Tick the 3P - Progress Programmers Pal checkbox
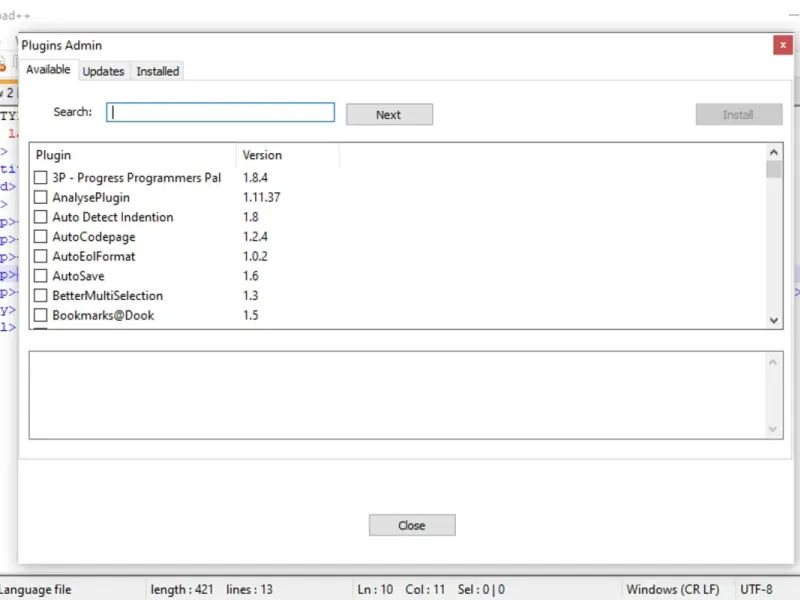Screen dimensions: 800x600 40,178
